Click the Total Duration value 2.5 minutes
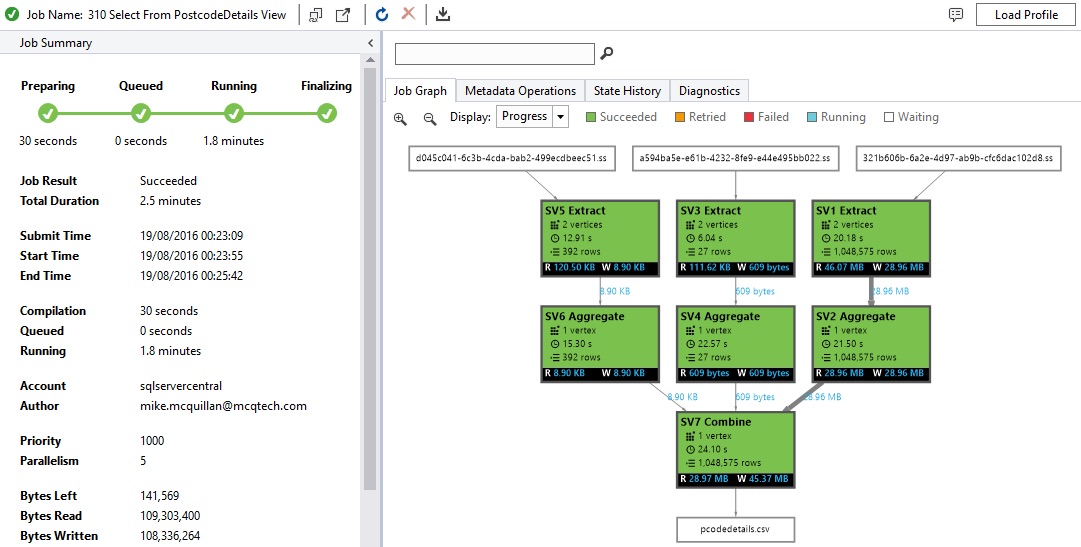 coord(170,201)
